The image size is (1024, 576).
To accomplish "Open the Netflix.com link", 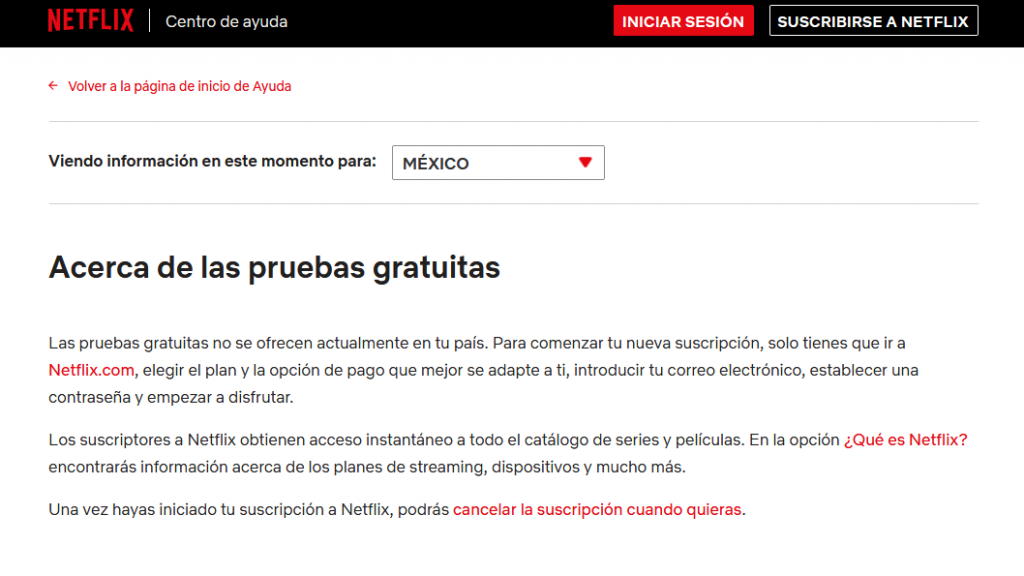I will click(92, 369).
